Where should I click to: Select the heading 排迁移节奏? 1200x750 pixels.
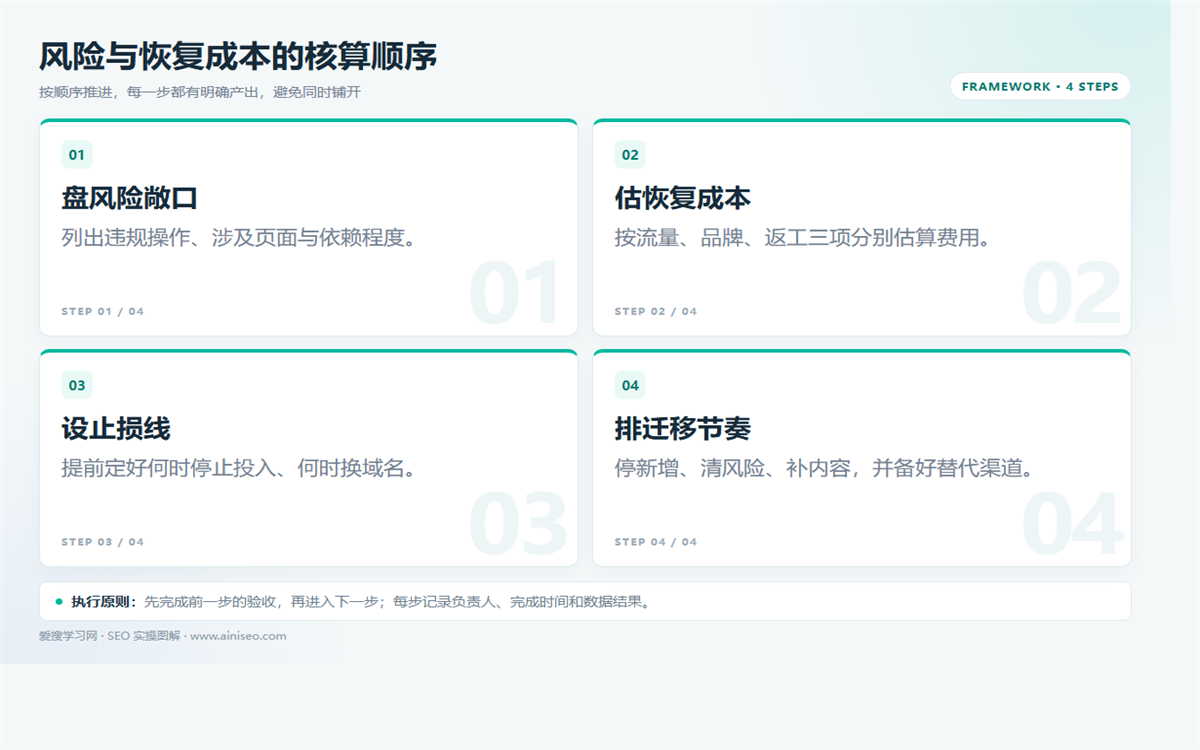pyautogui.click(x=683, y=429)
